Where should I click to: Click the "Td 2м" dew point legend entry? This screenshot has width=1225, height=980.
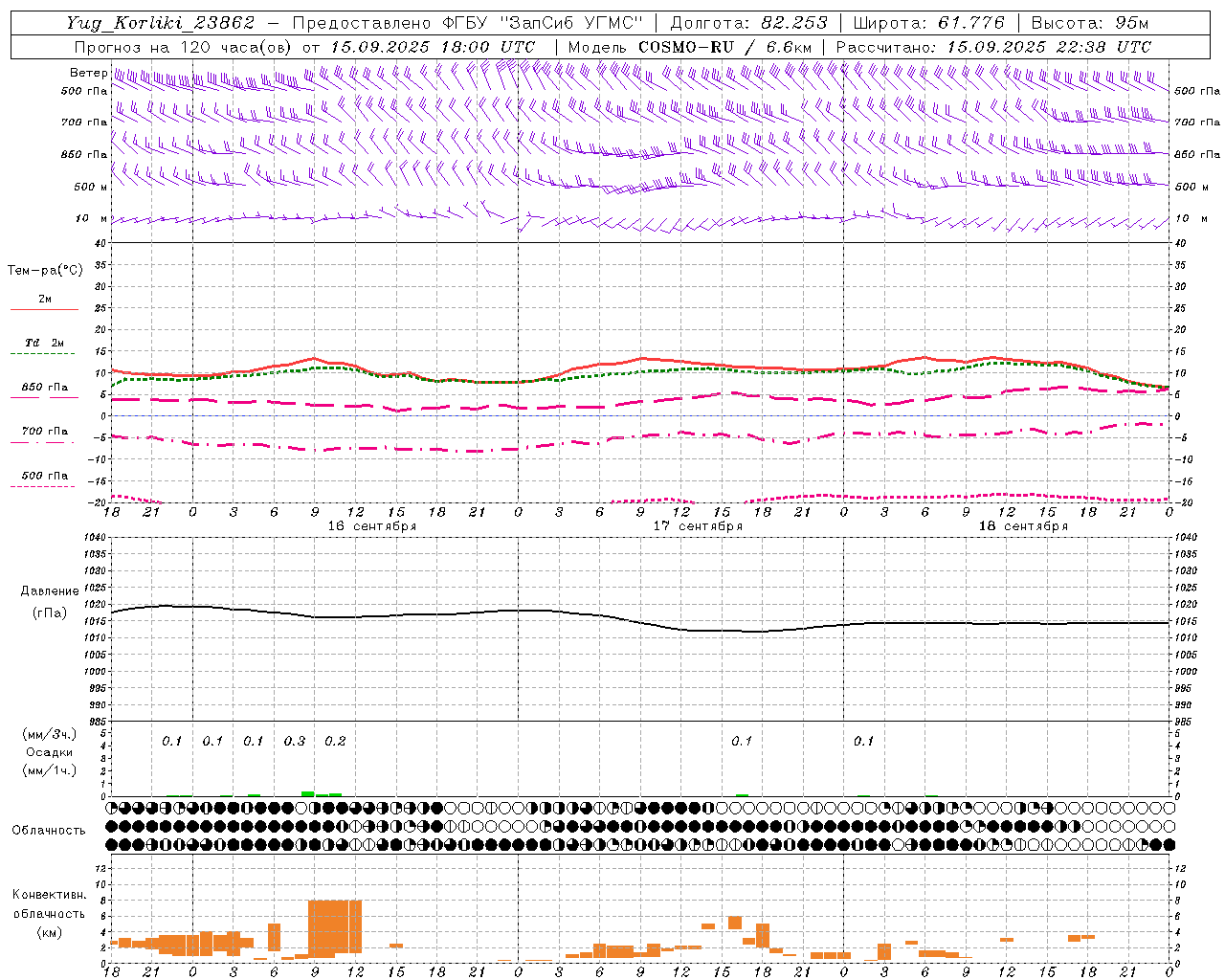44,343
